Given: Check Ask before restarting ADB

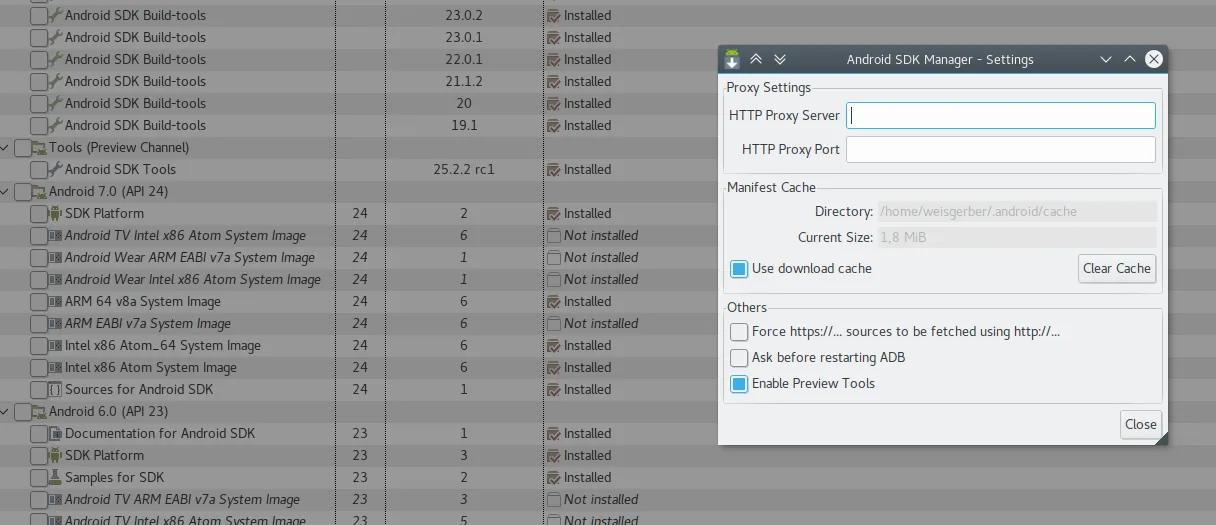Looking at the screenshot, I should [739, 357].
